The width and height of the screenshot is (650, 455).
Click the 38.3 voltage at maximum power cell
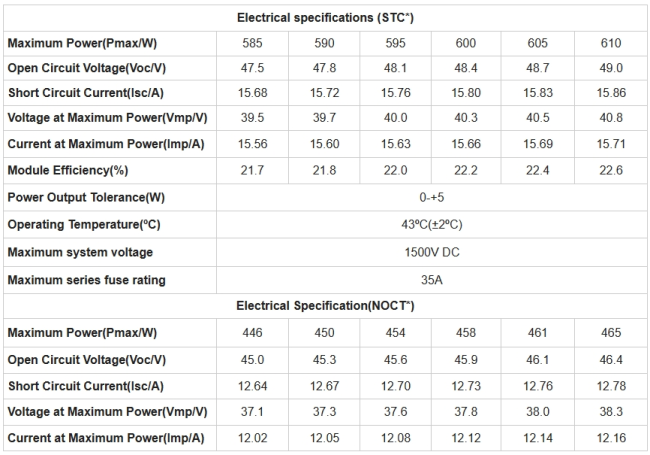(612, 411)
